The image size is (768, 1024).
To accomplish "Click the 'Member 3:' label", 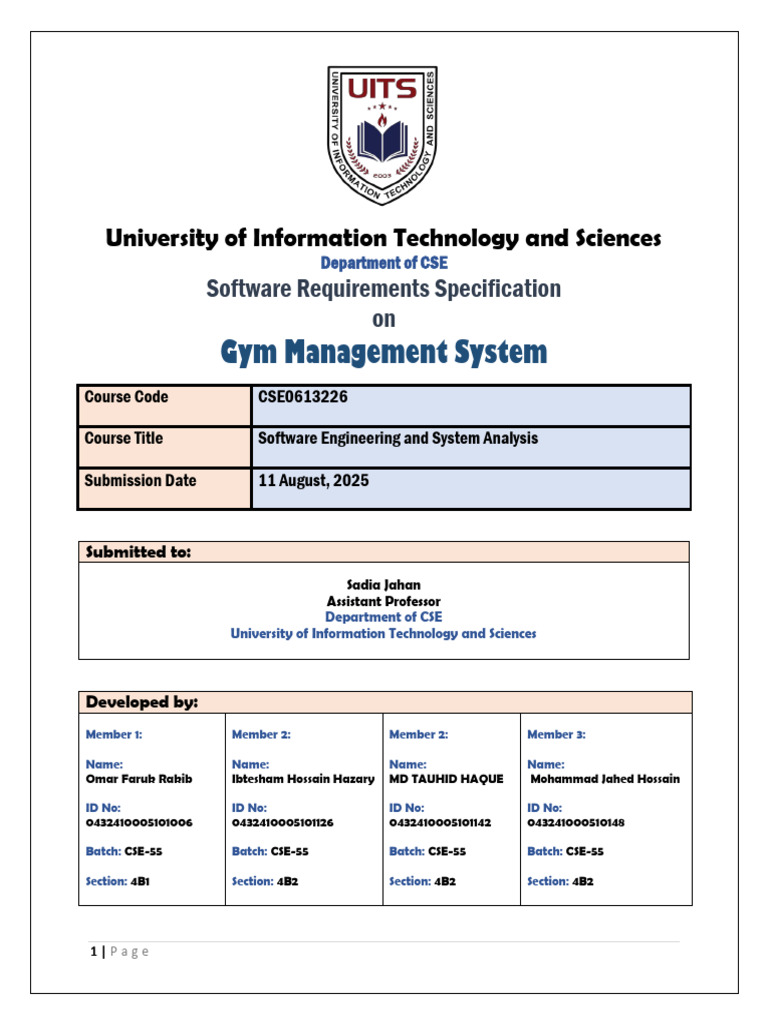I will [556, 735].
